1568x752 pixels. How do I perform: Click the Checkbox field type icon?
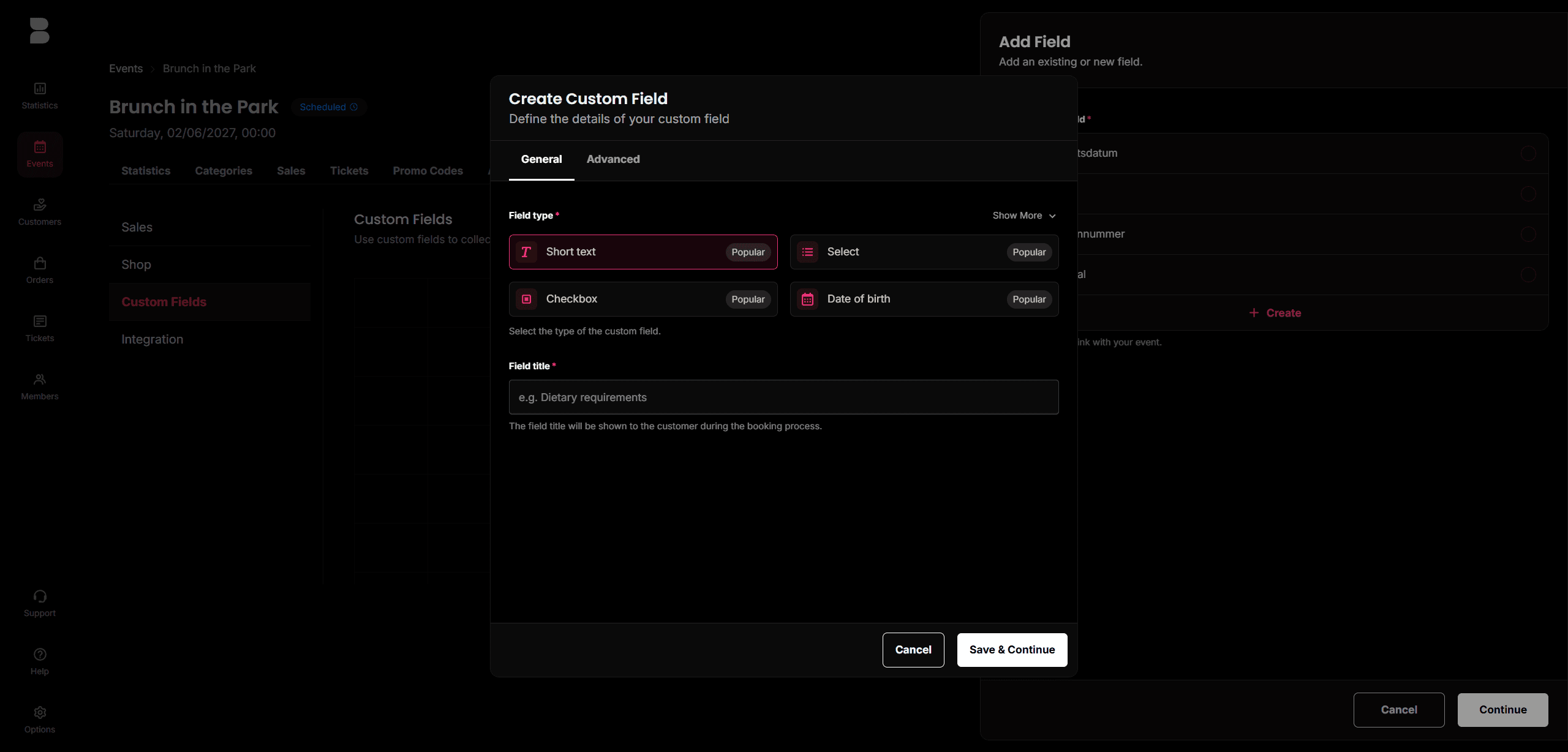point(526,299)
